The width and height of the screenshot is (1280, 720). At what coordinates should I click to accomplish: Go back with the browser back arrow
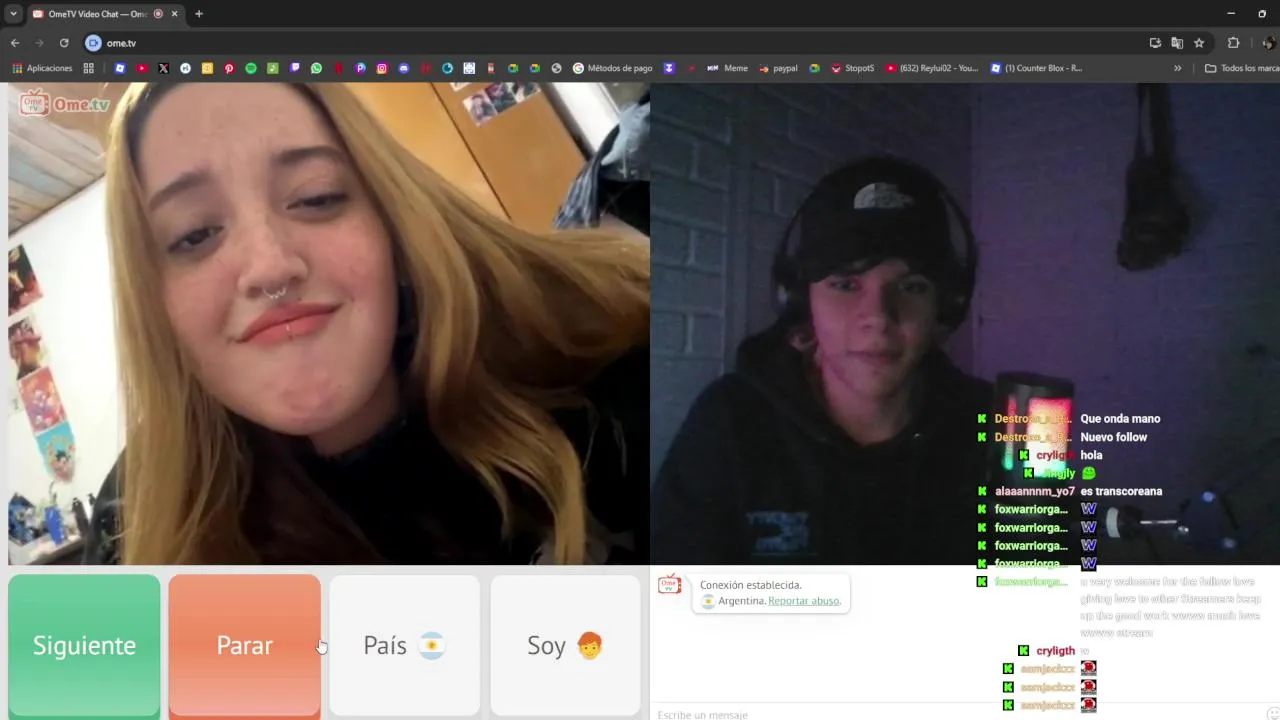click(x=15, y=43)
